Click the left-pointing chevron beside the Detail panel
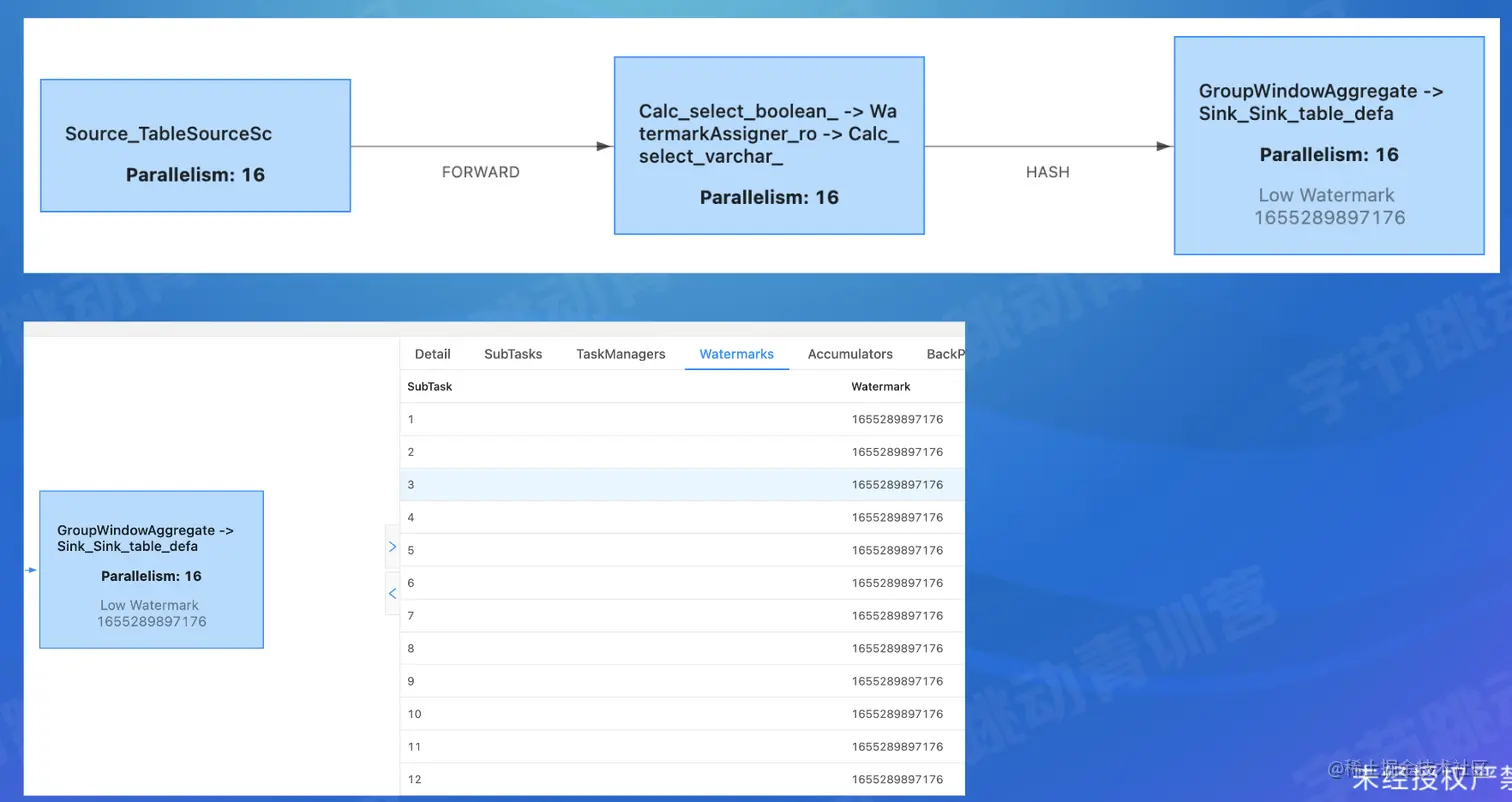1512x802 pixels. 392,593
